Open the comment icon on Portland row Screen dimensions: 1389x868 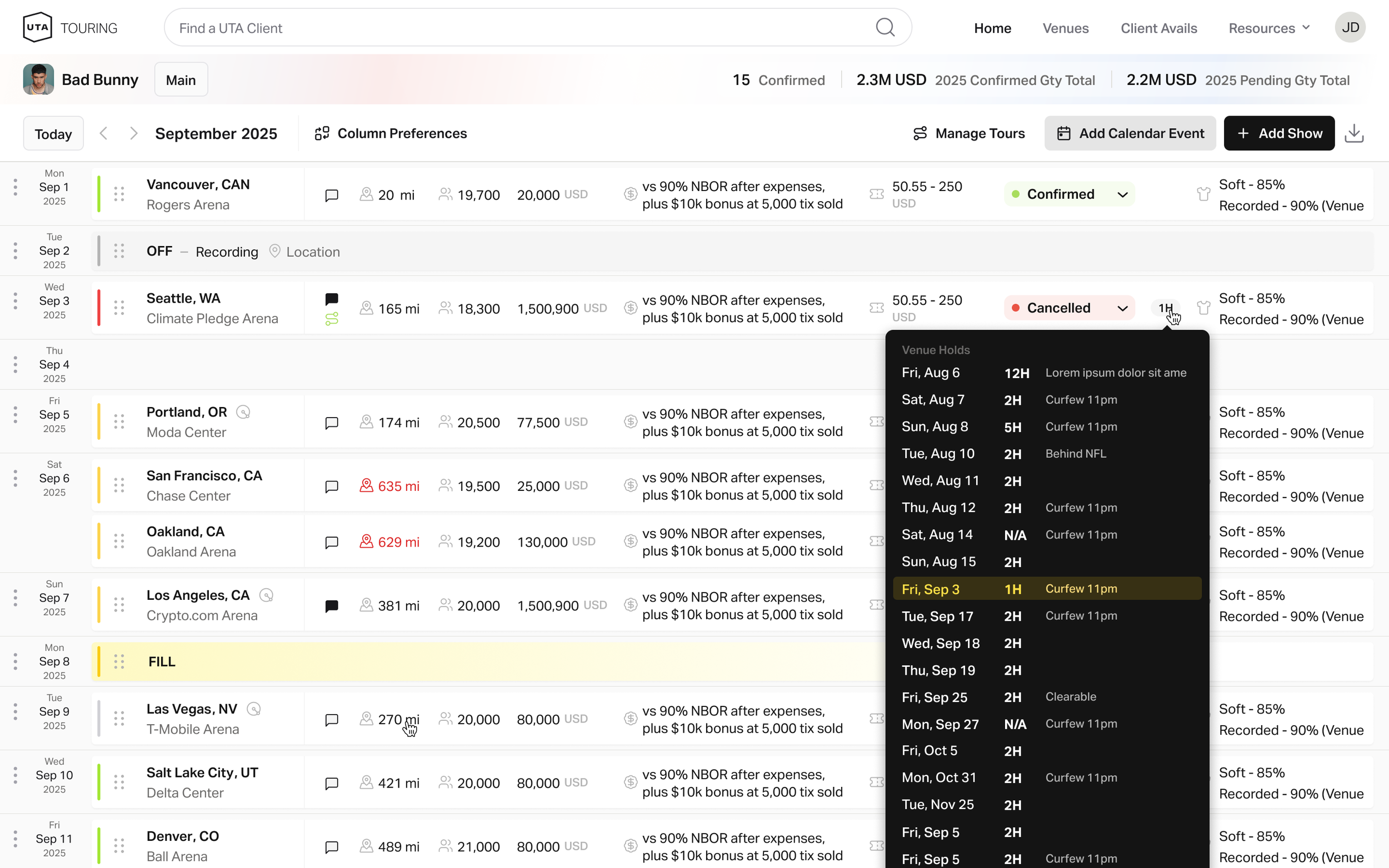click(x=331, y=423)
